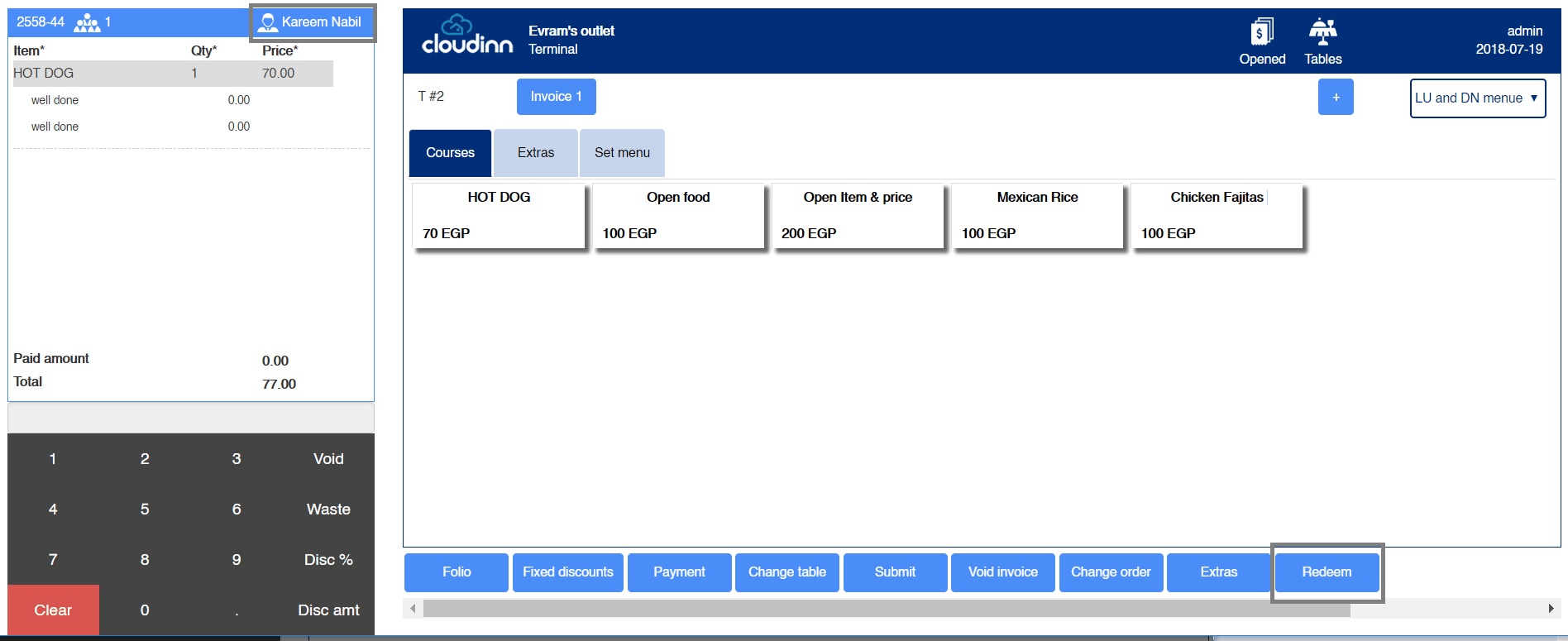Viewport: 1568px width, 641px height.
Task: Click the order number 2558-44
Action: point(41,22)
